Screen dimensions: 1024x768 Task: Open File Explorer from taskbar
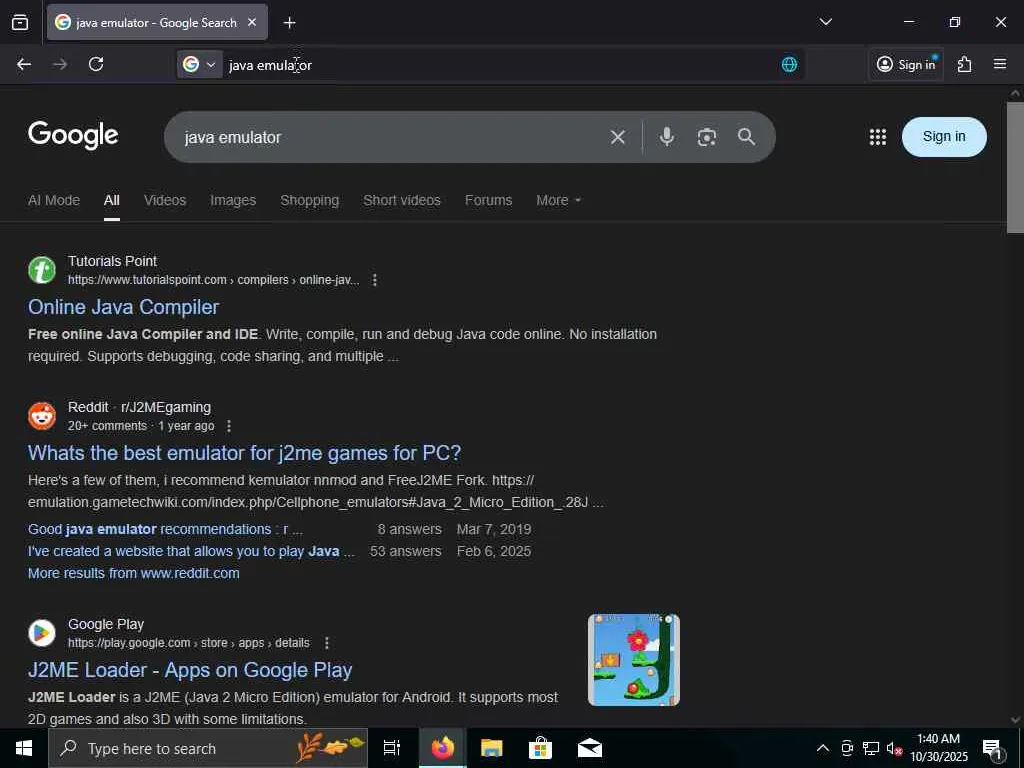[x=491, y=748]
